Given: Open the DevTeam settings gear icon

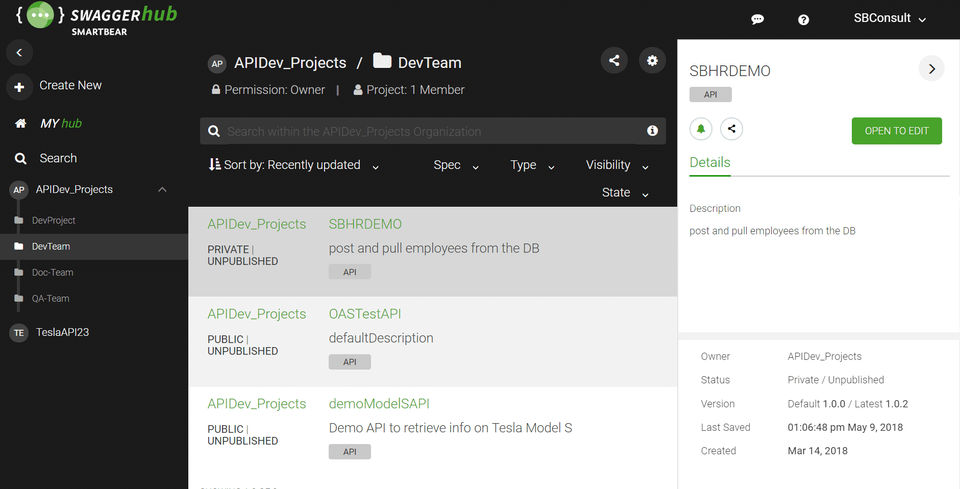Looking at the screenshot, I should (x=652, y=61).
